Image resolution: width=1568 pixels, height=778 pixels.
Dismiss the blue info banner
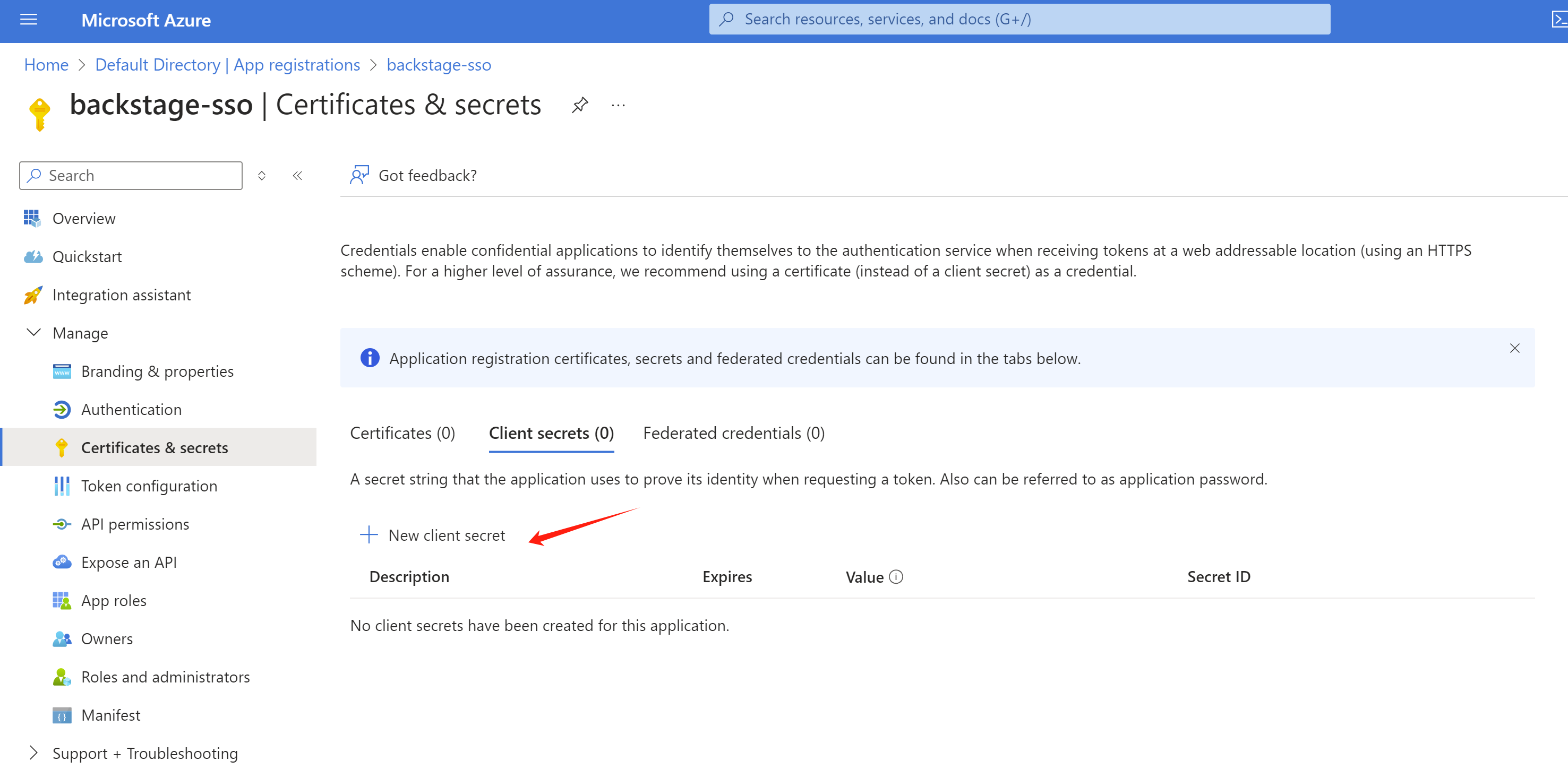tap(1514, 348)
